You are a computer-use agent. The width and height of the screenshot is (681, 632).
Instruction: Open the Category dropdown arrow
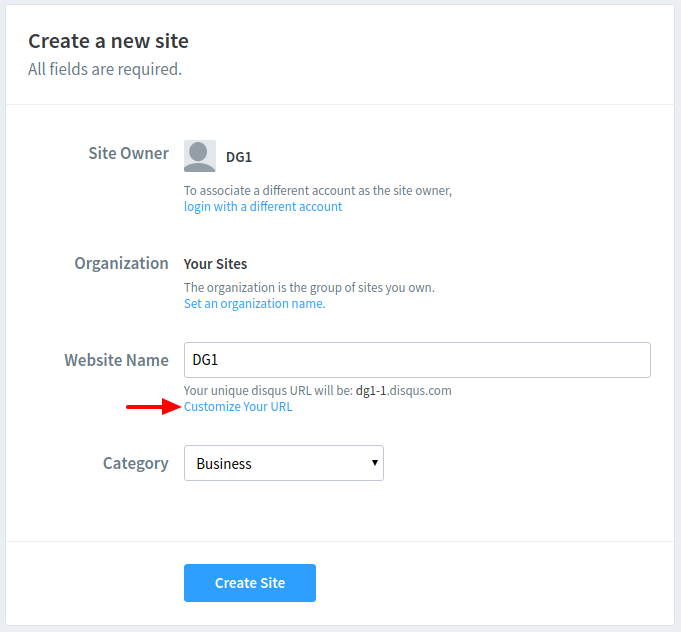[374, 463]
